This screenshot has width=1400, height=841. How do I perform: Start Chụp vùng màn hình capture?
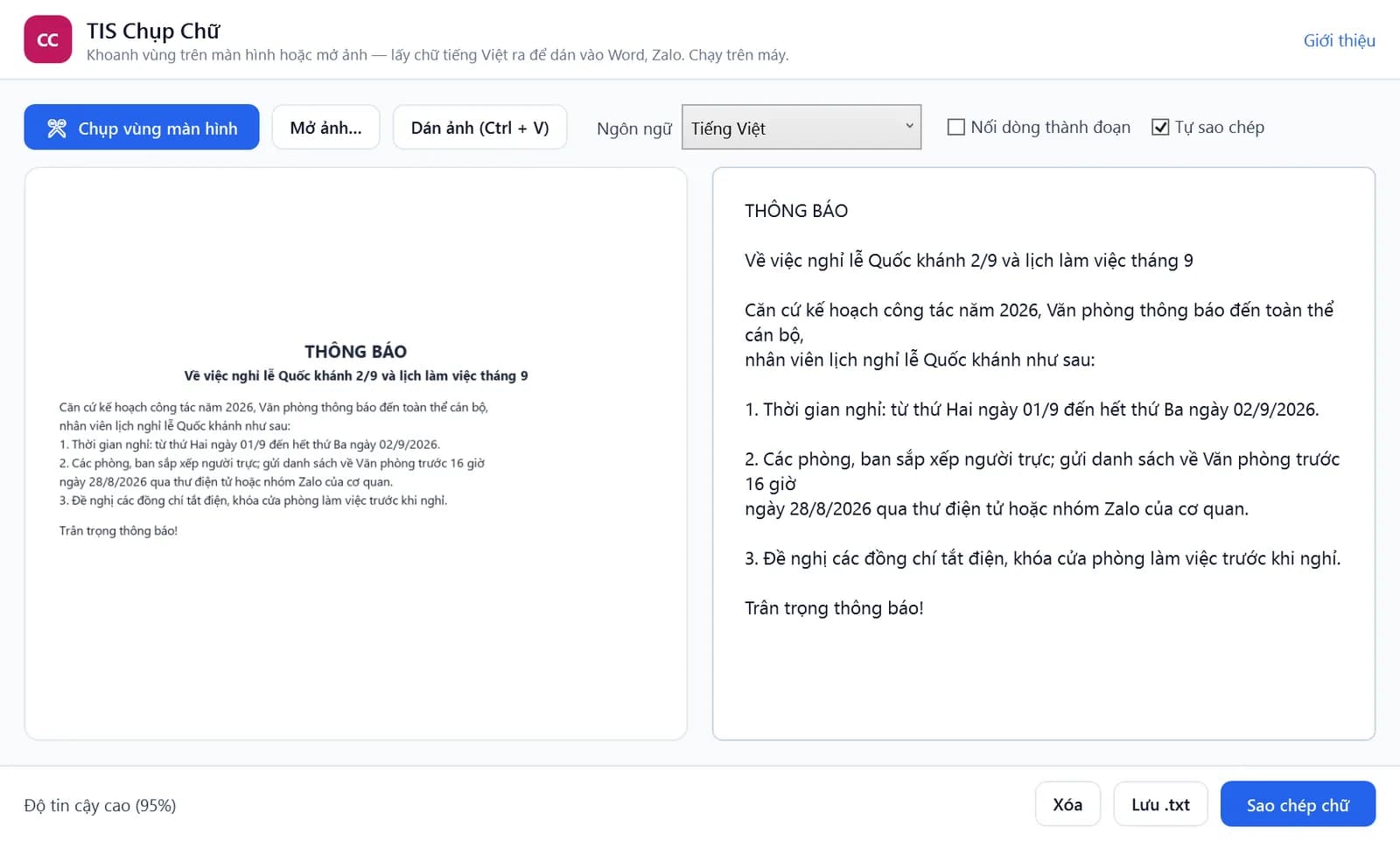pyautogui.click(x=142, y=127)
